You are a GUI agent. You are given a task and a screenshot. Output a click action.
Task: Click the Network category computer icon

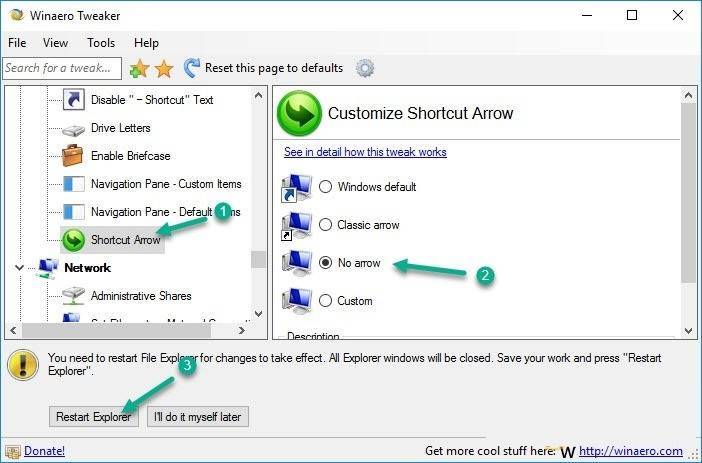47,268
